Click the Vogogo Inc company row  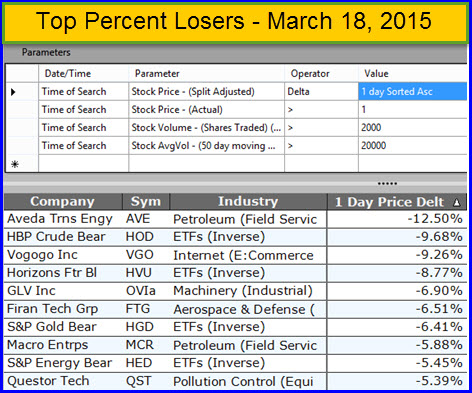tap(235, 255)
